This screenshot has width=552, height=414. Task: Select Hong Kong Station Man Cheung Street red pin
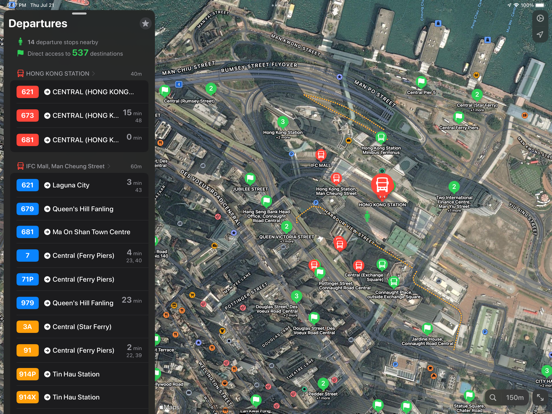(336, 178)
